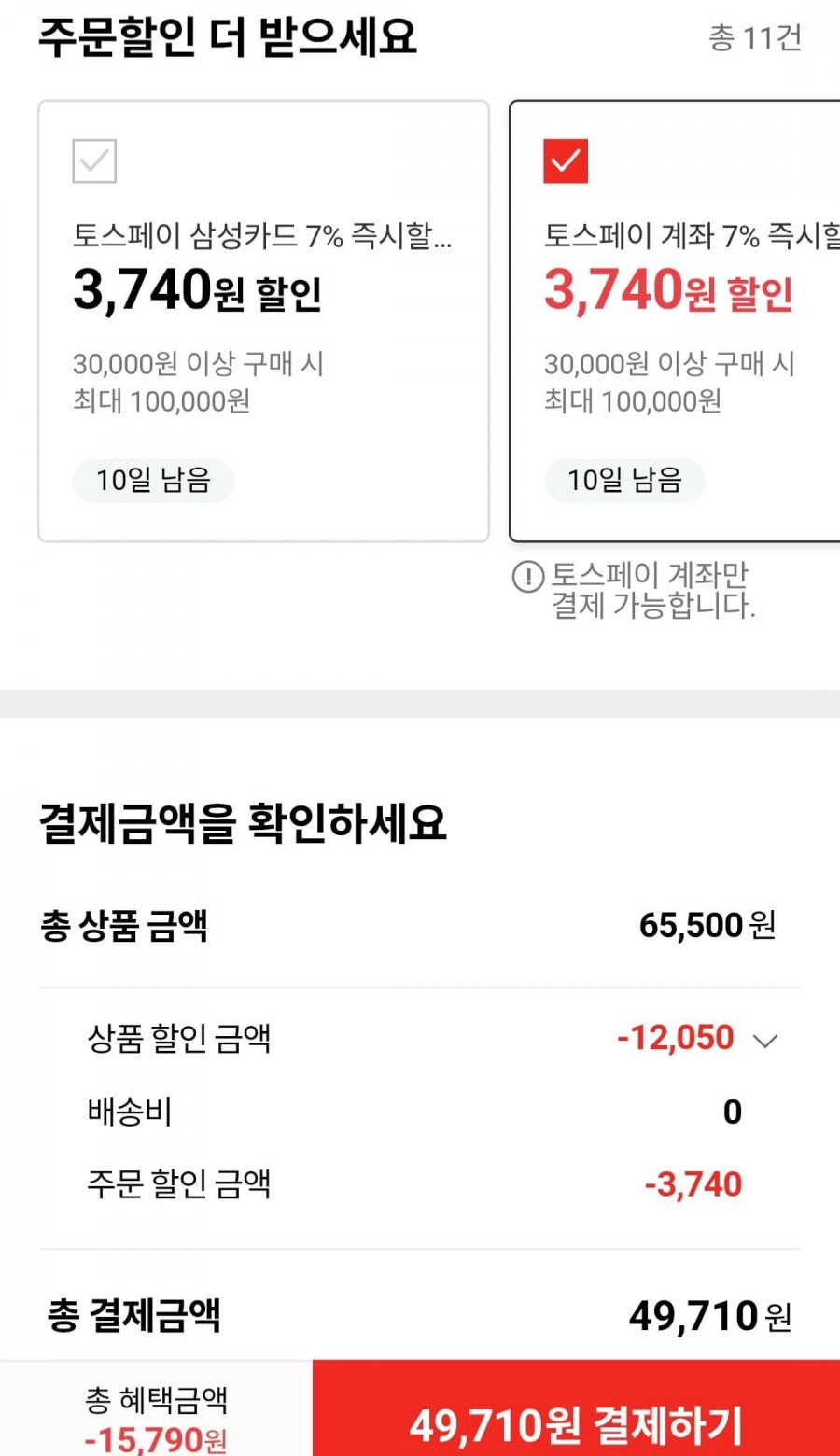This screenshot has width=840, height=1456.
Task: Tap the 49,710원 결제하기 button
Action: (576, 1423)
